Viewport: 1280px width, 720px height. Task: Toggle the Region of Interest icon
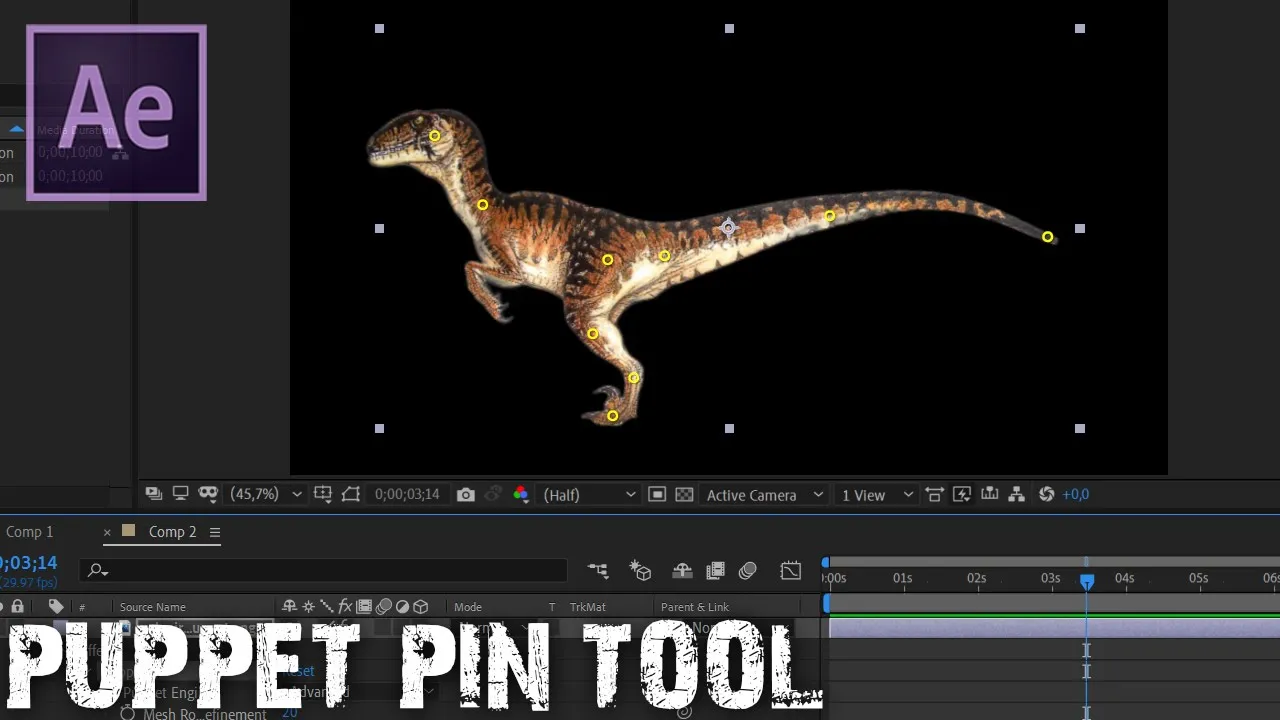(x=350, y=494)
